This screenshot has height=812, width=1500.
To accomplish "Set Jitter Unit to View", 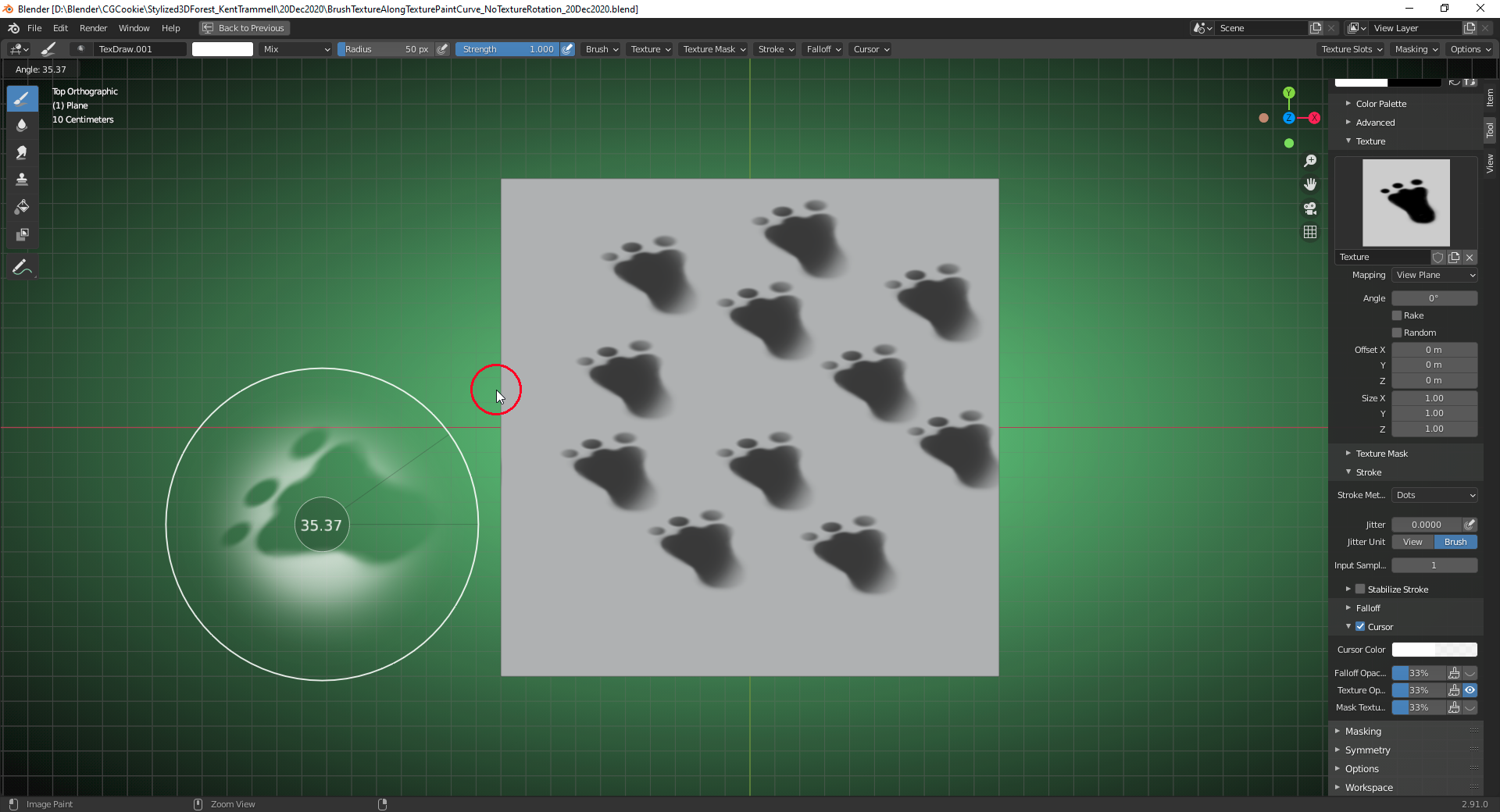I will [1412, 542].
